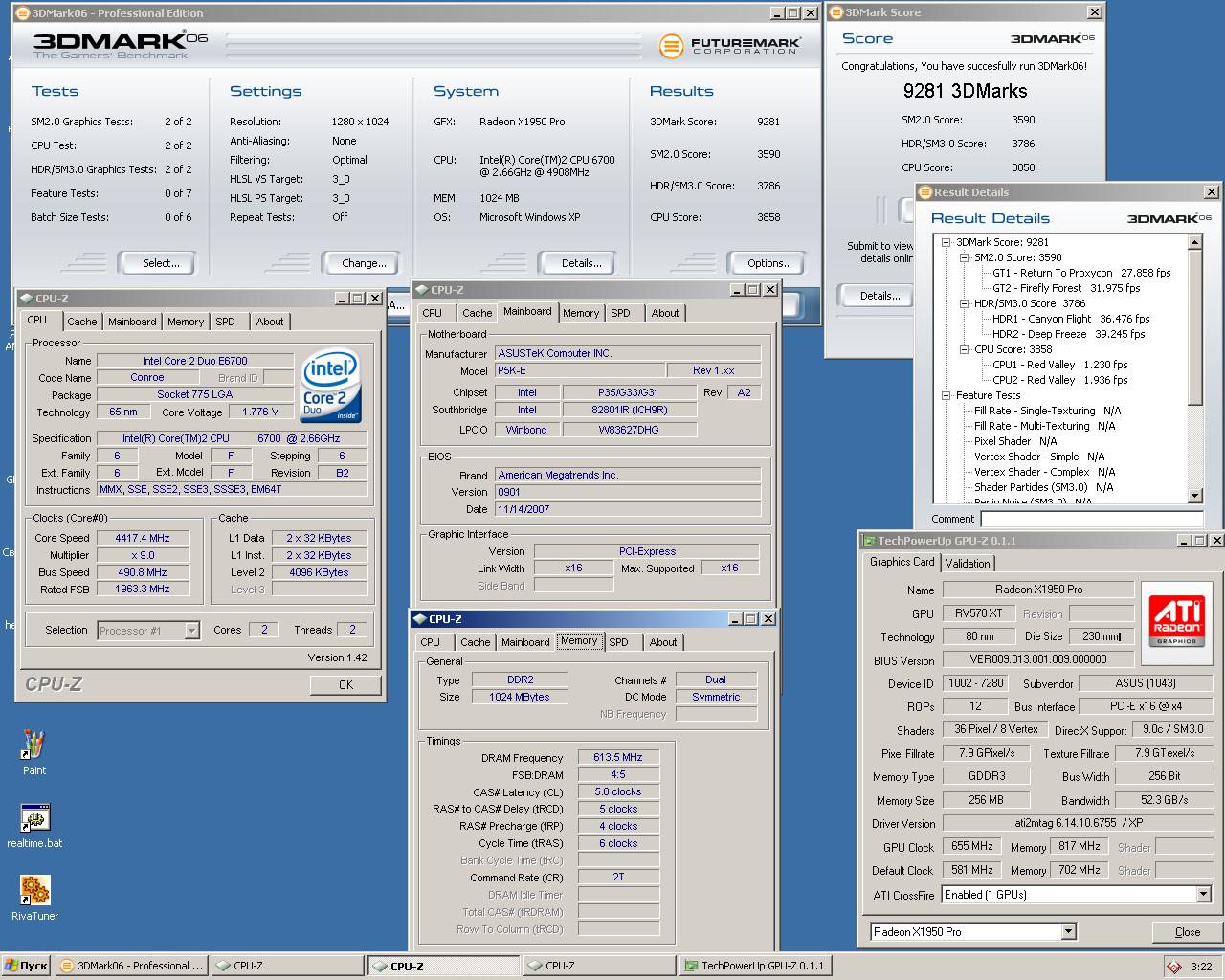Select the HDR2 - Deep Freeze result row
Screen dimensions: 1225x980
[x=1069, y=334]
